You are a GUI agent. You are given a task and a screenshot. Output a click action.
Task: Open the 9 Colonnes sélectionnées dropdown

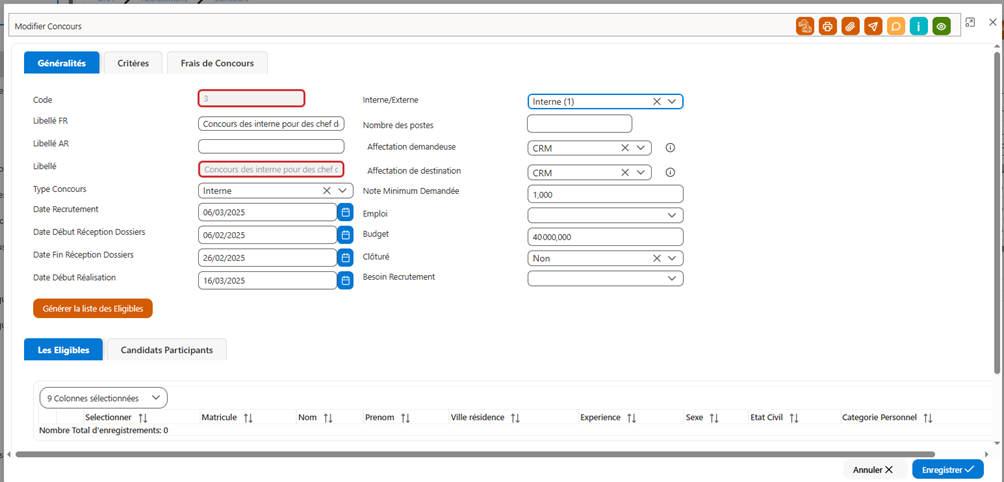tap(103, 398)
